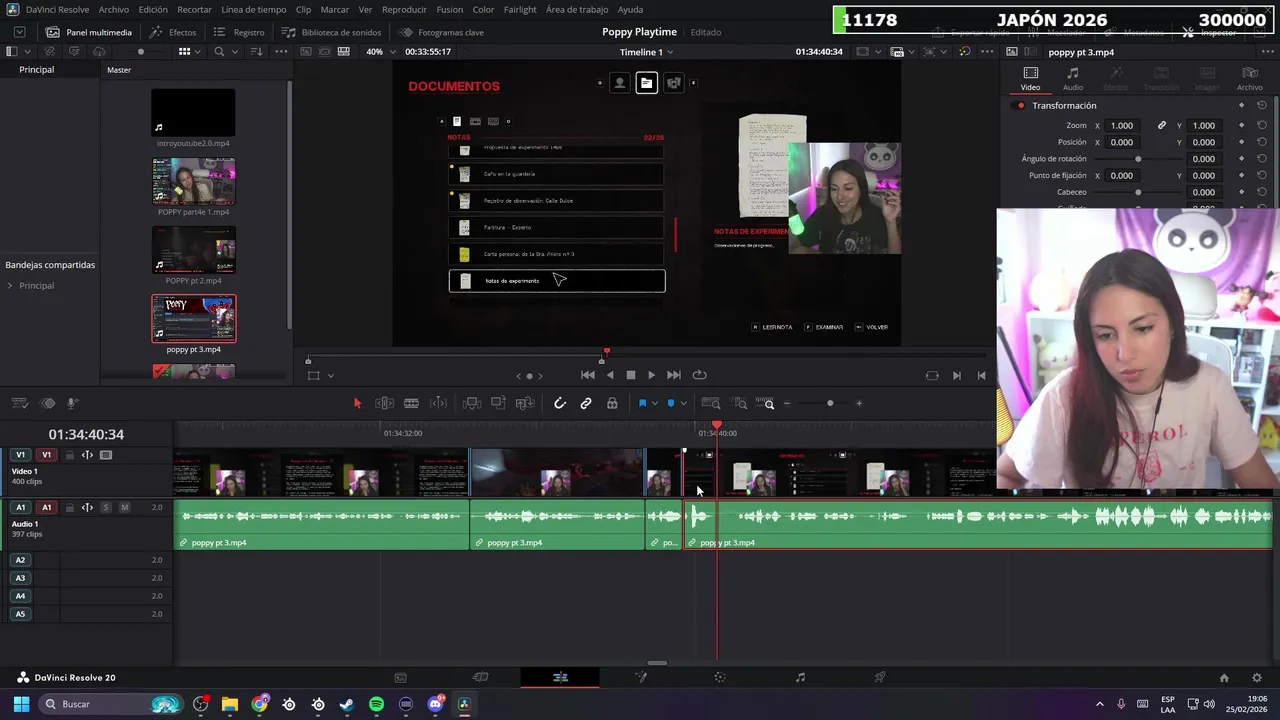The height and width of the screenshot is (720, 1280).
Task: Expand the Principal shared bin
Action: pos(10,286)
